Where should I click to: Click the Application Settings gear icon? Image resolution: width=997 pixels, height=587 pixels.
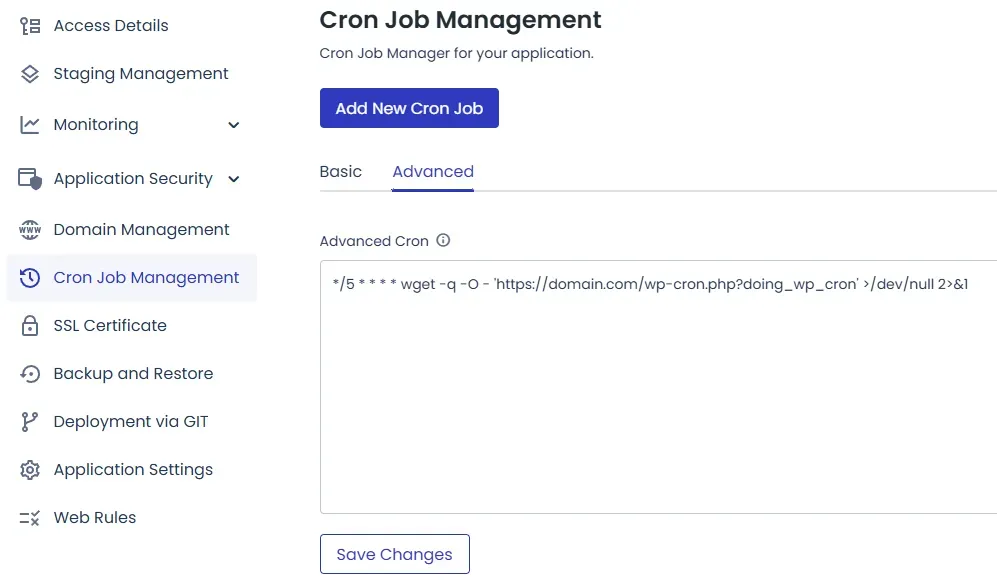pyautogui.click(x=30, y=470)
